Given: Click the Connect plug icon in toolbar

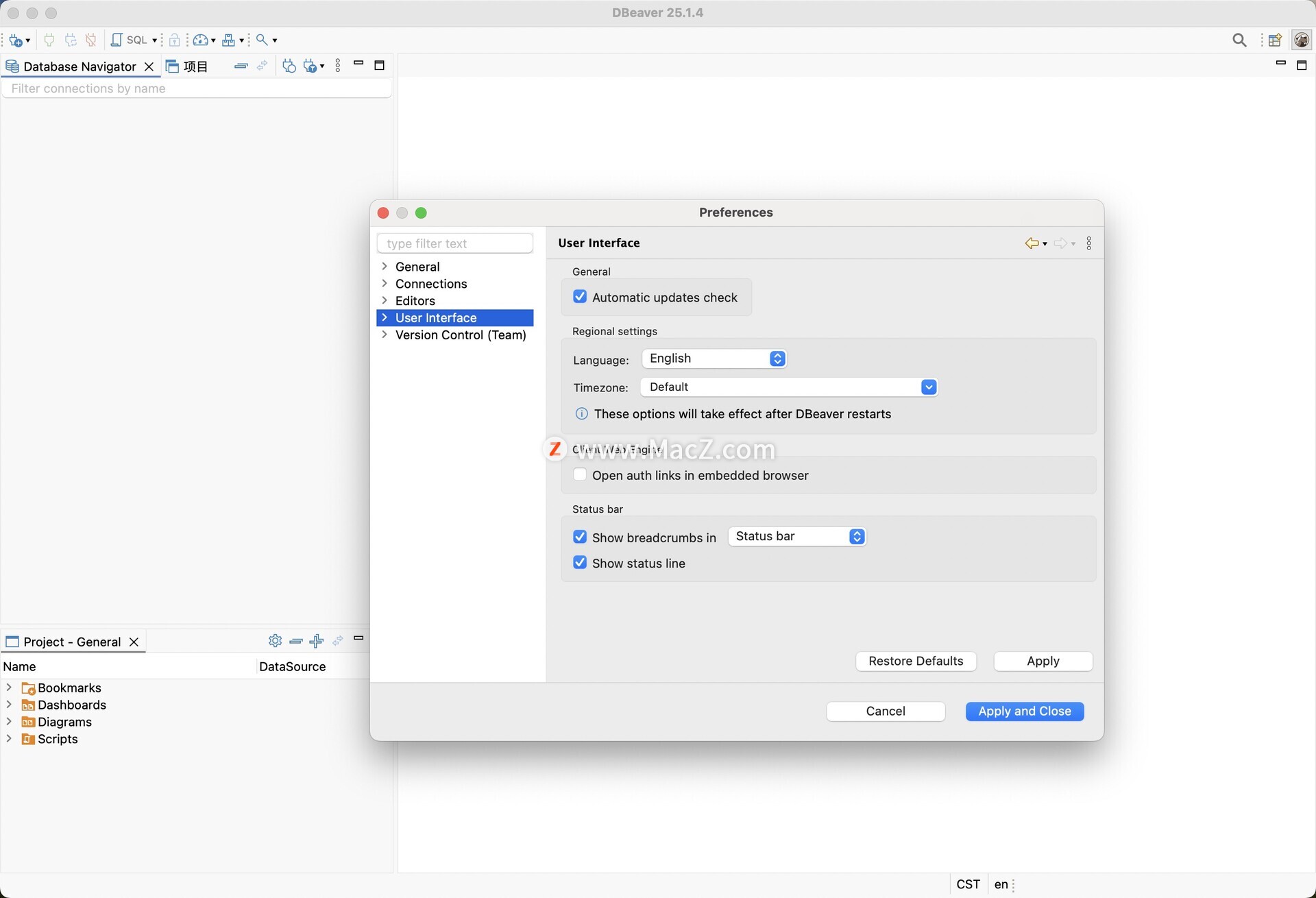Looking at the screenshot, I should 49,40.
